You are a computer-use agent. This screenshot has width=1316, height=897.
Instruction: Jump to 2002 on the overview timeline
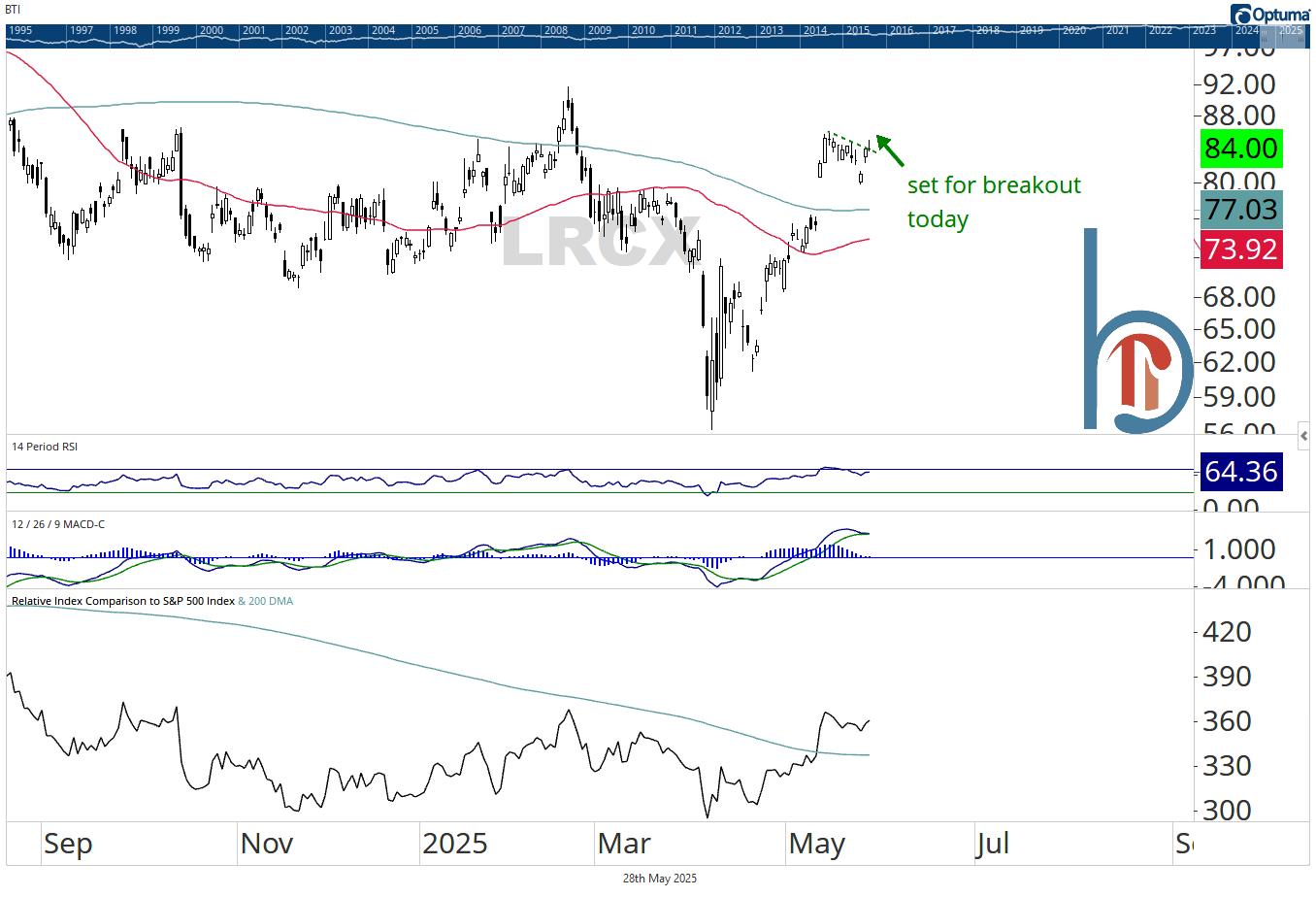(297, 30)
